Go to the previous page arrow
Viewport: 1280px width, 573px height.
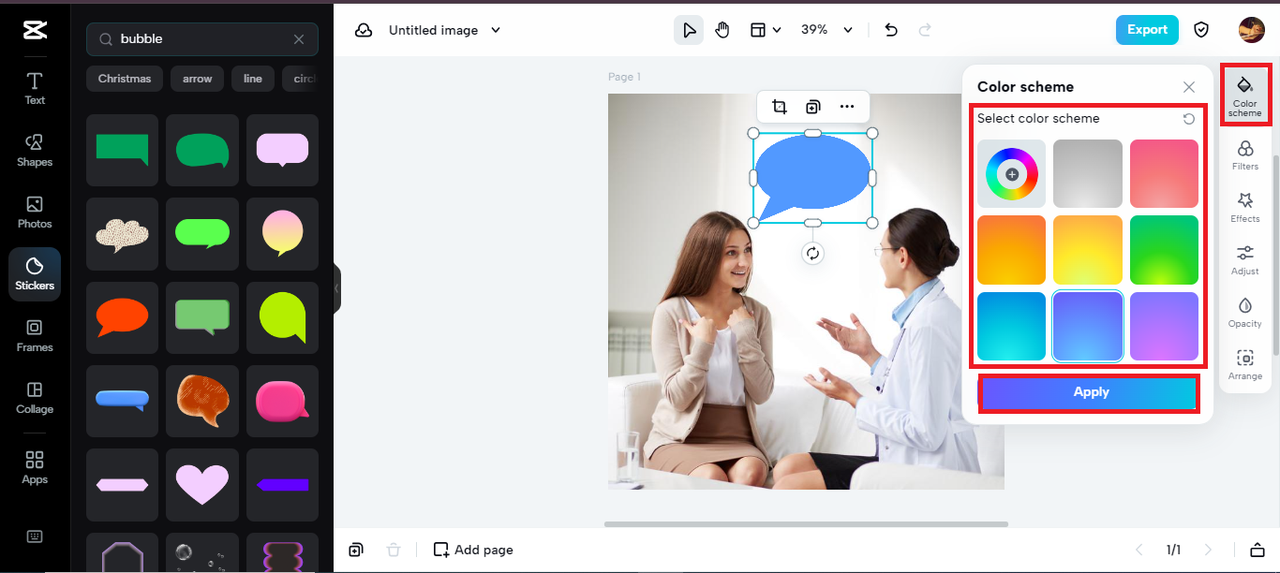1138,550
